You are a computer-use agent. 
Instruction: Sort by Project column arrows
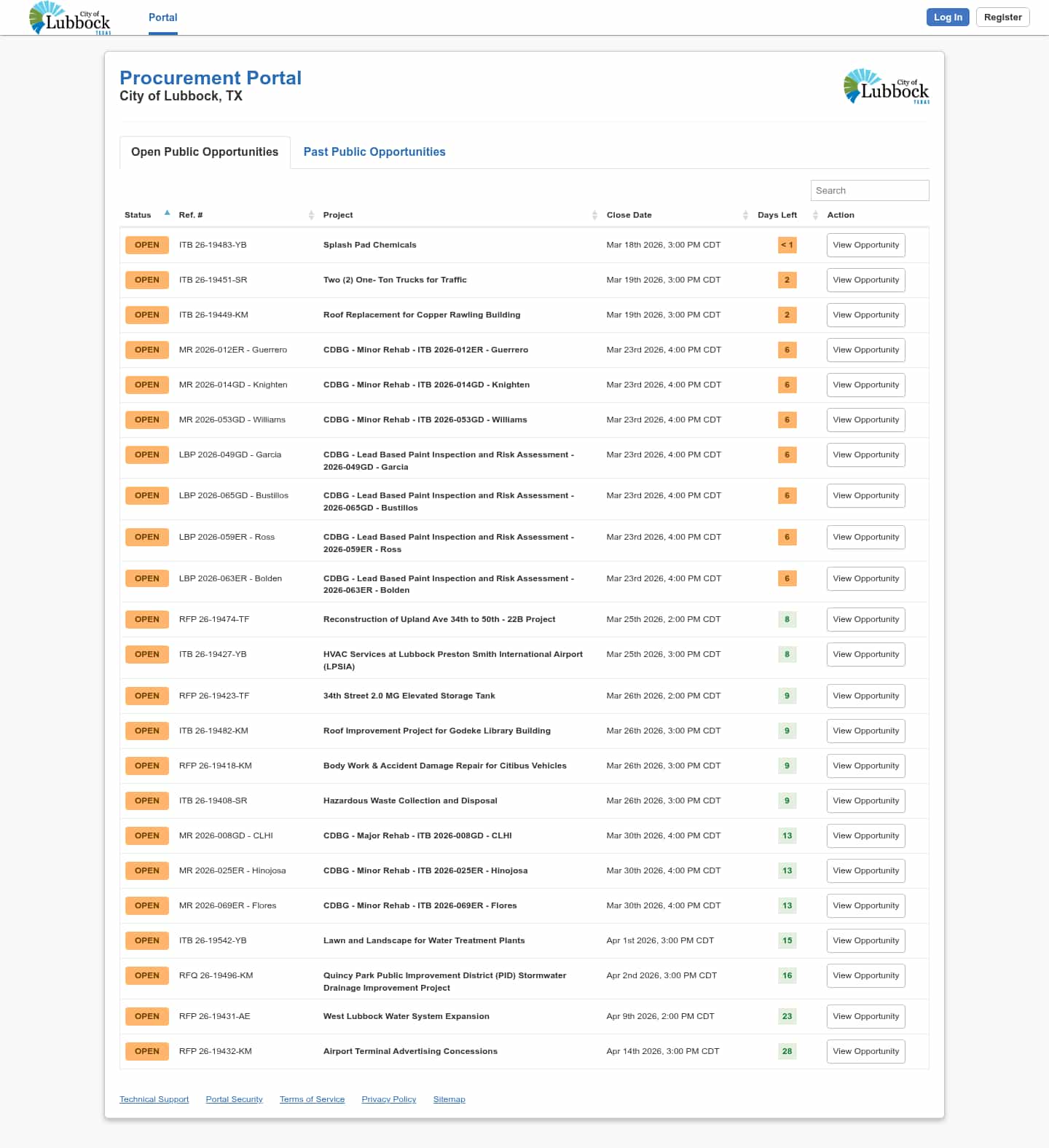coord(594,215)
